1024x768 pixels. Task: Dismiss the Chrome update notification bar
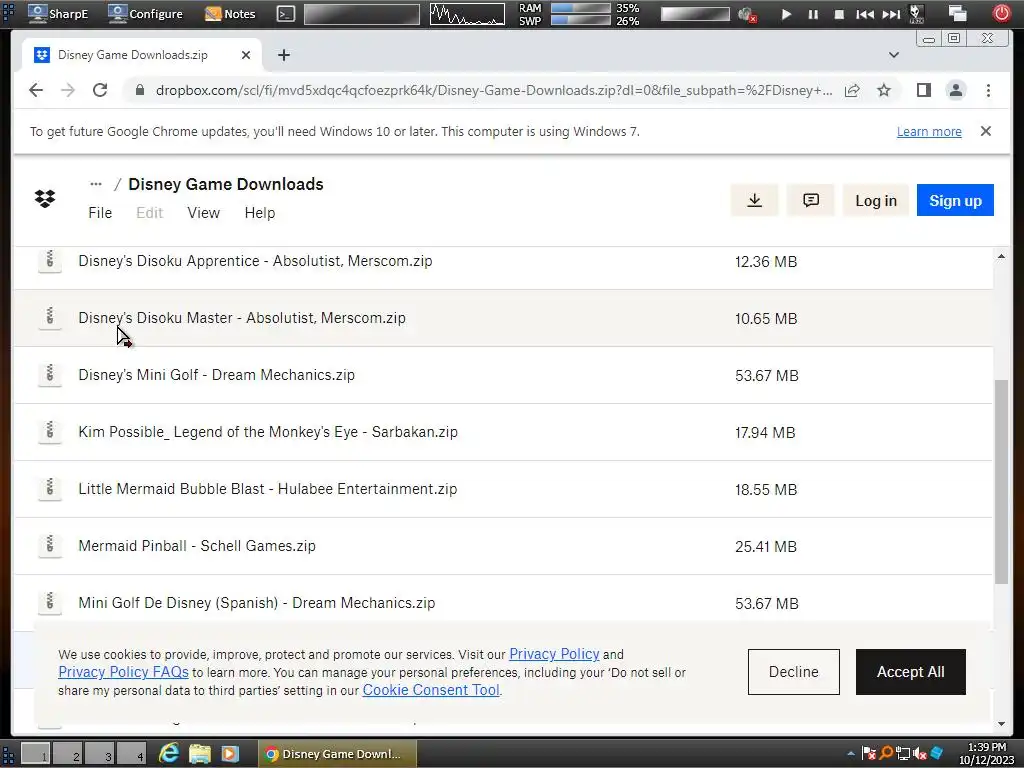[x=985, y=131]
